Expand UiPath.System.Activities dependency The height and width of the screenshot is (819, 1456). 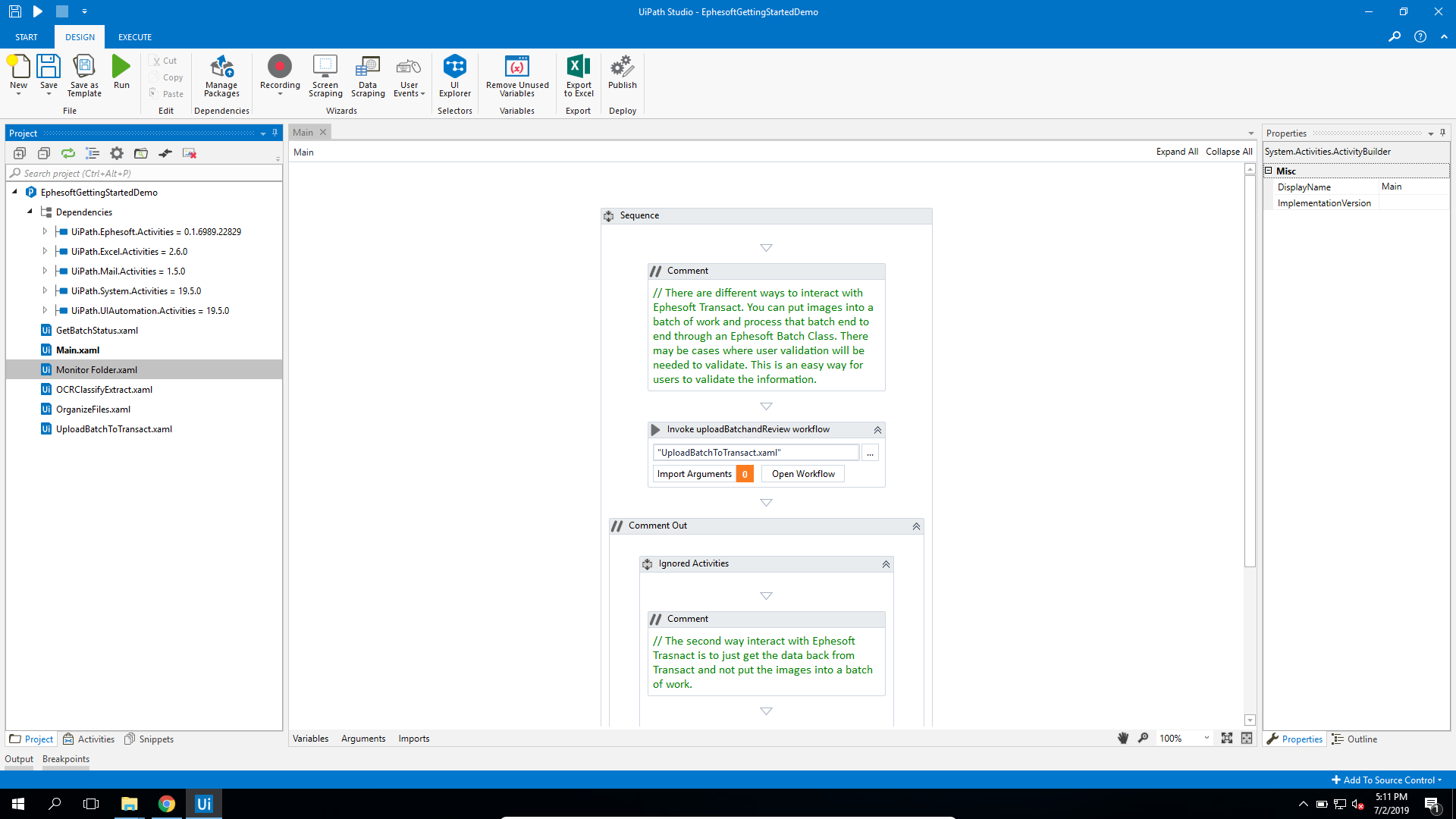pos(45,290)
